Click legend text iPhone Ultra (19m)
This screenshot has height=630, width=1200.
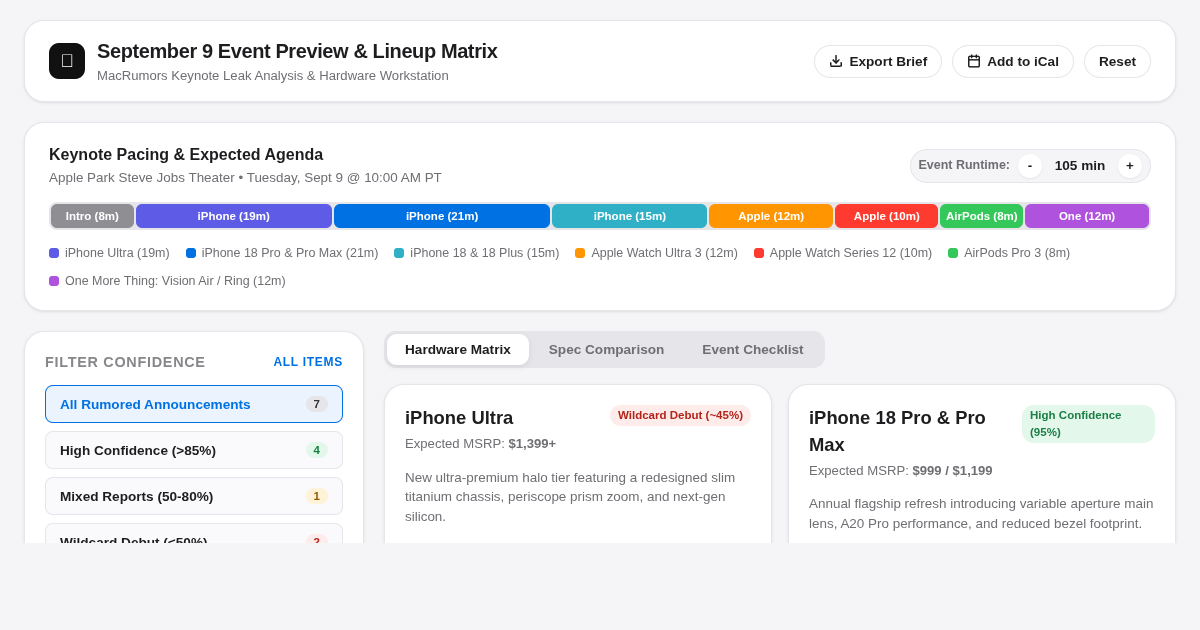[117, 253]
